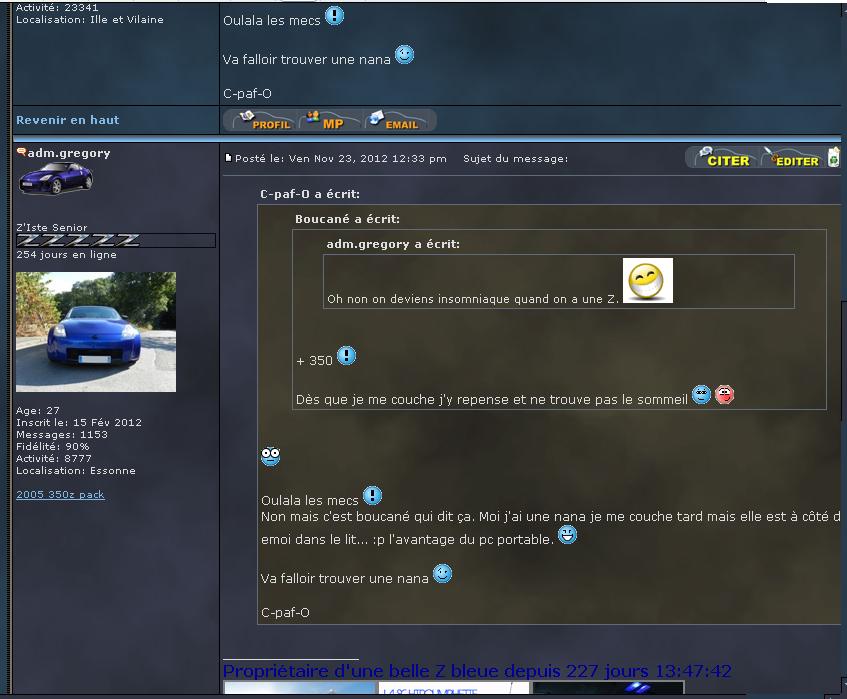The height and width of the screenshot is (699, 847).
Task: Click the 'Propriétaire d'une belle Z bleue' signature
Action: [476, 671]
